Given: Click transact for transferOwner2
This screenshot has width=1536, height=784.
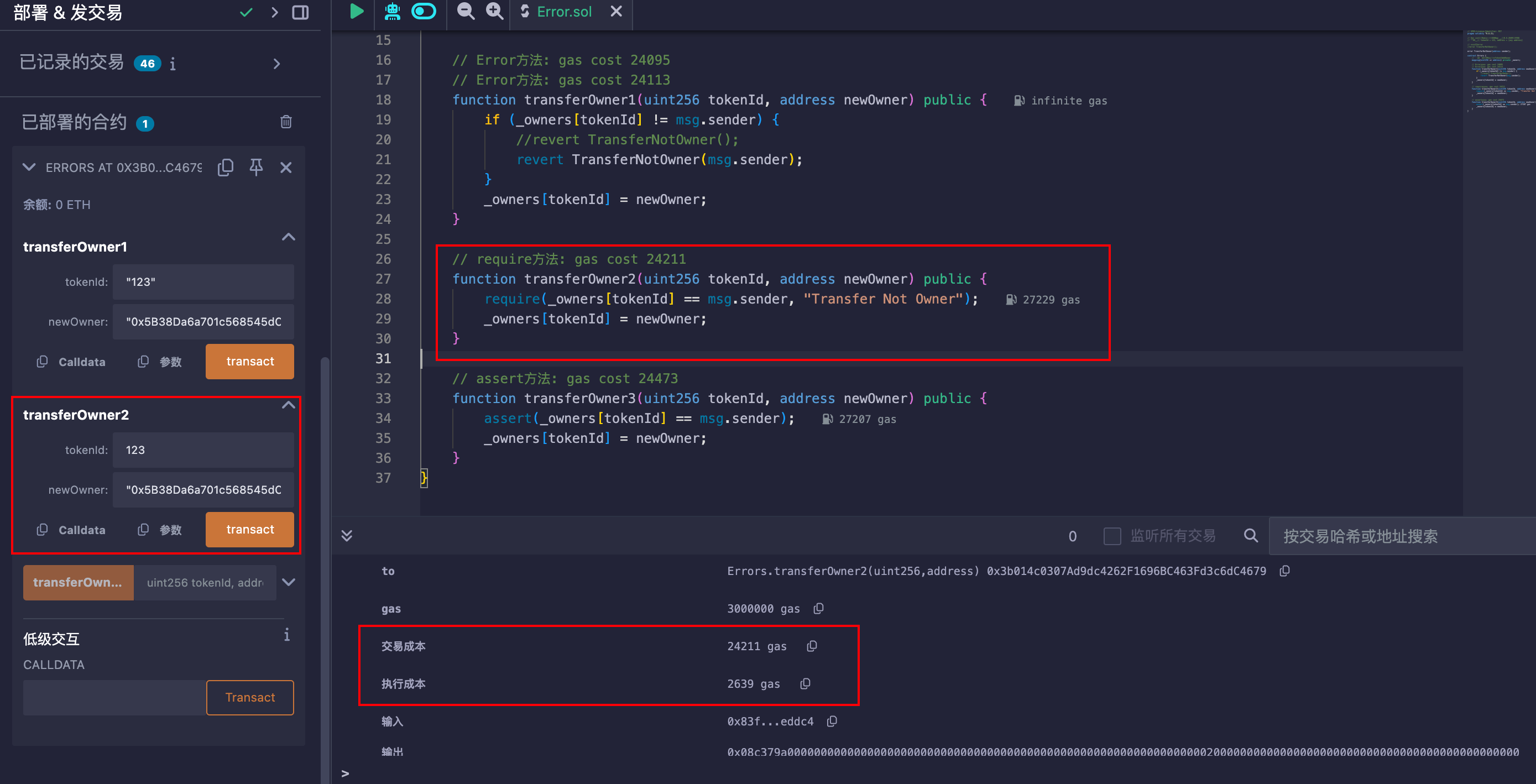Looking at the screenshot, I should 250,530.
